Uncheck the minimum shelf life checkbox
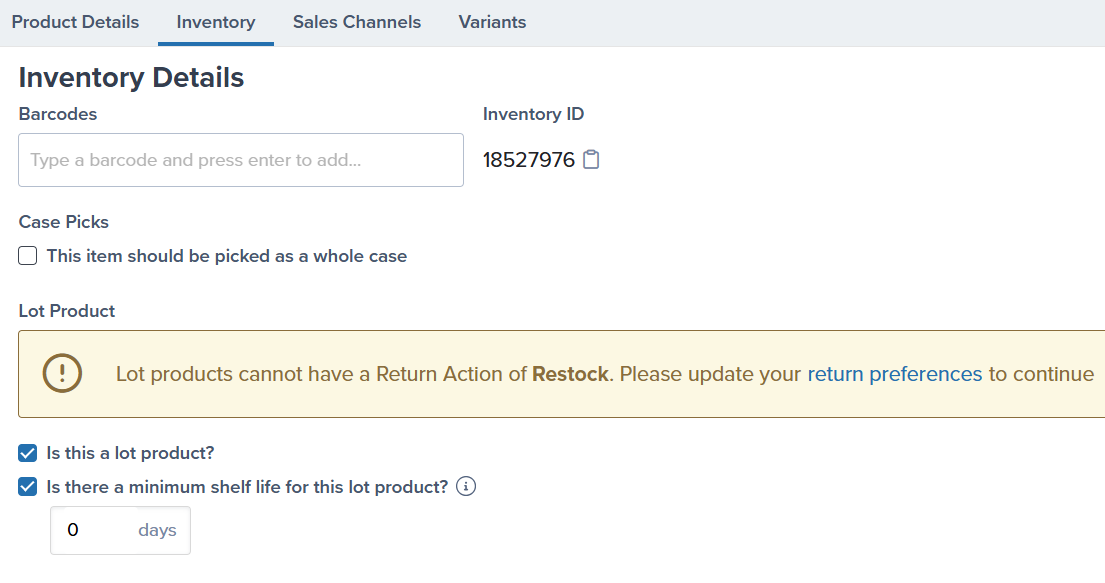The width and height of the screenshot is (1105, 583). click(x=27, y=486)
